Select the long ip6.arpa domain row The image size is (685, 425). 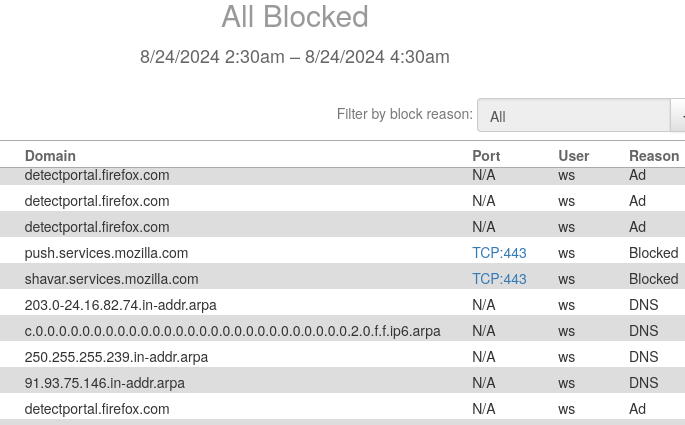(232, 331)
